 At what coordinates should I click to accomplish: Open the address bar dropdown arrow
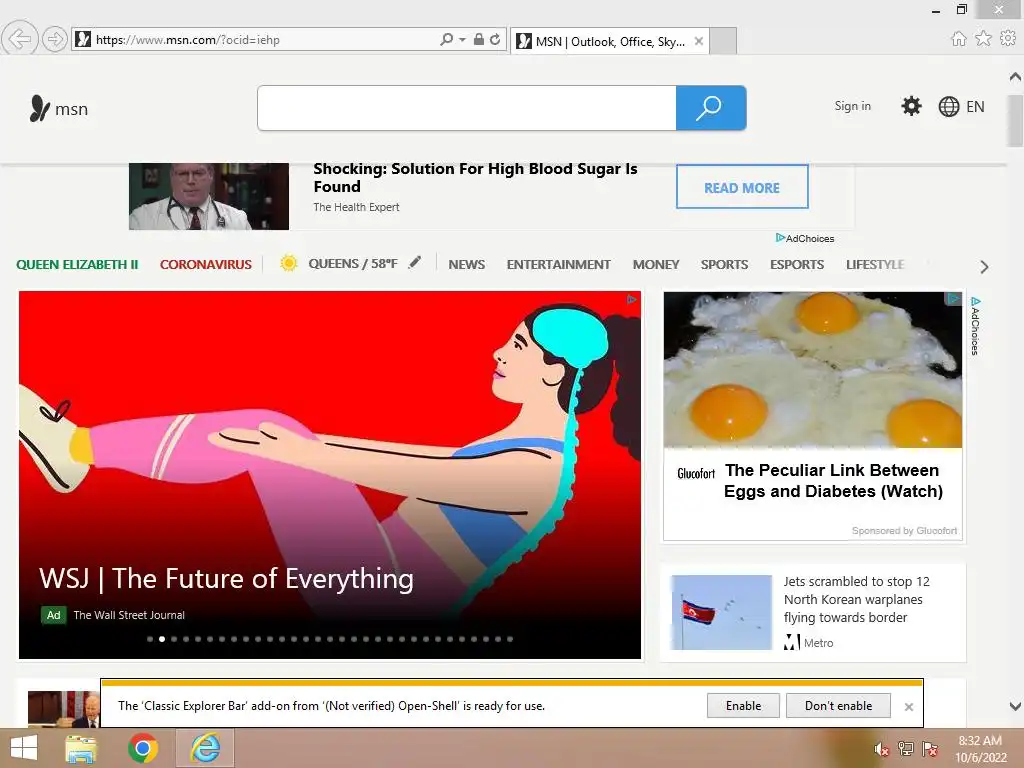(x=462, y=39)
